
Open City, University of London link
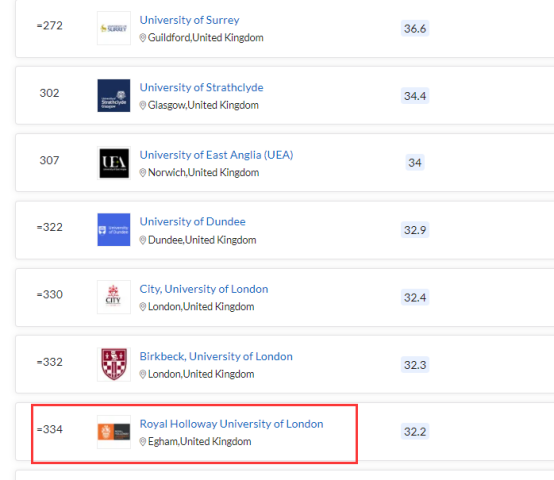pos(204,289)
